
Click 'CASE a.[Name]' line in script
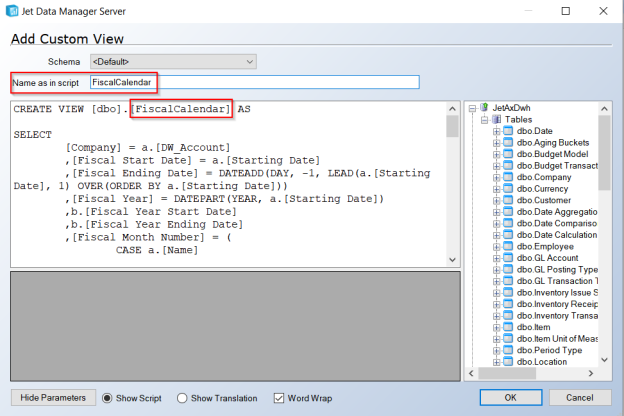pos(157,250)
